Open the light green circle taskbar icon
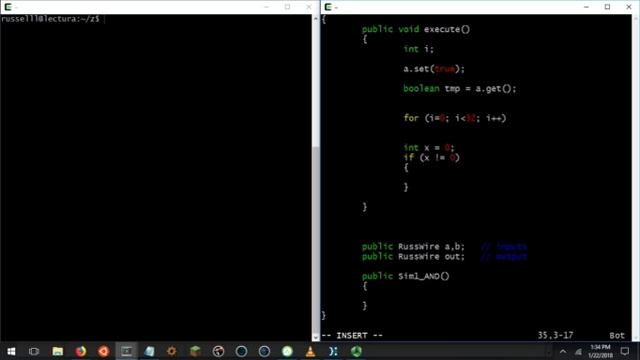This screenshot has height=360, width=640. (287, 351)
